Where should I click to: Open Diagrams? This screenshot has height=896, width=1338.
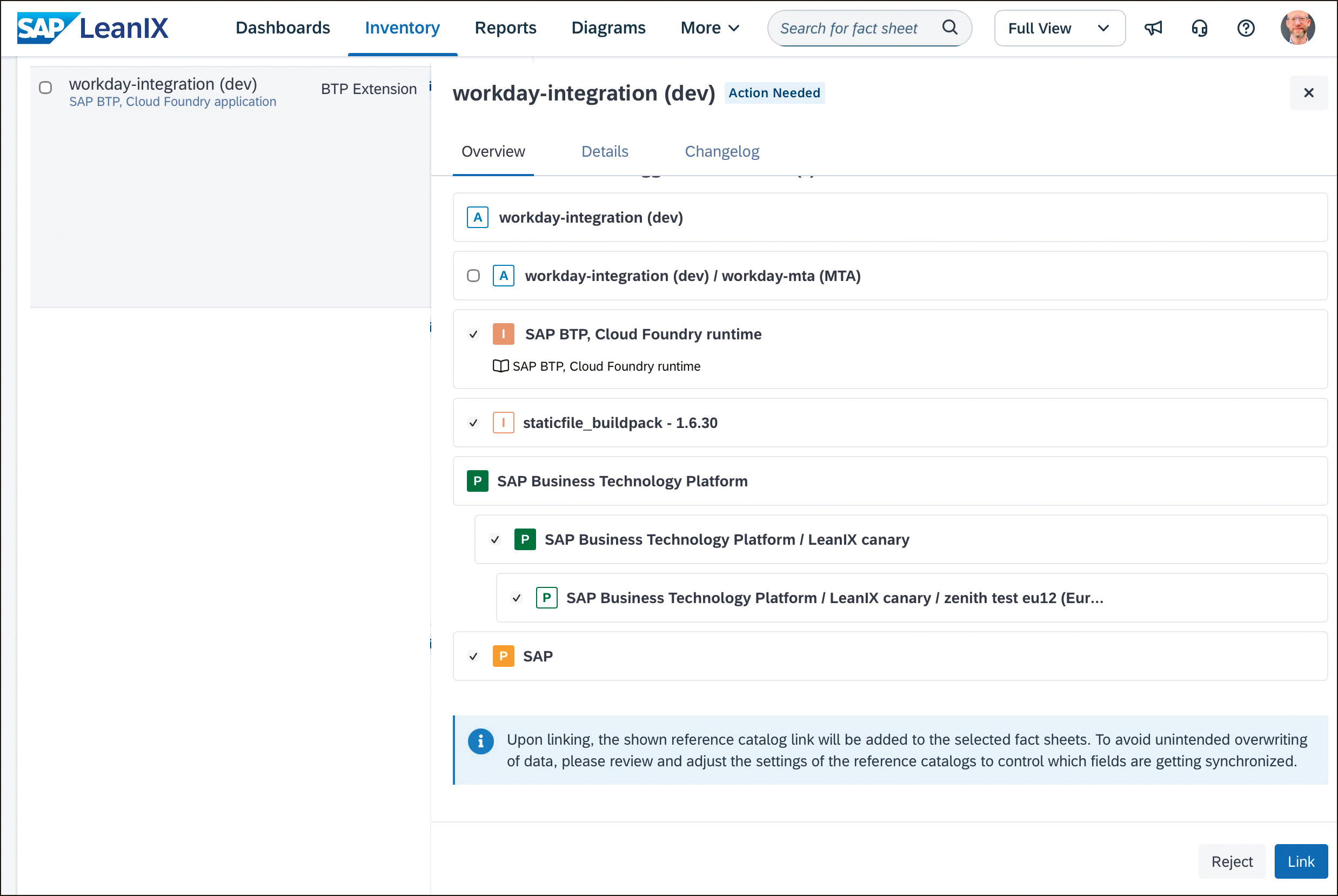click(608, 28)
